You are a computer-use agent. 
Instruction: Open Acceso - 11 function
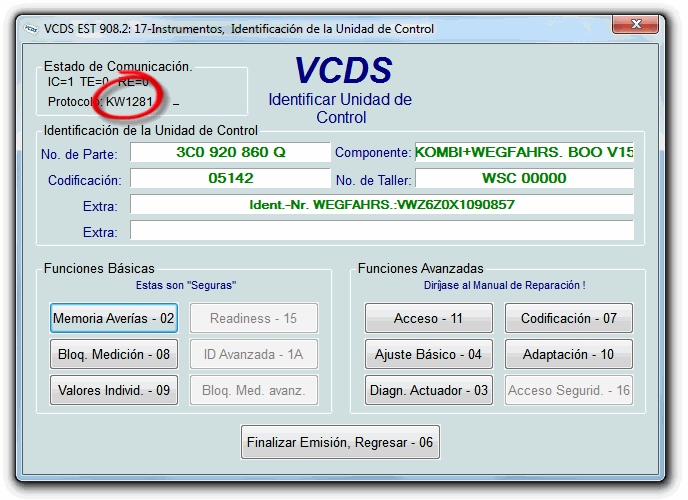(x=429, y=318)
